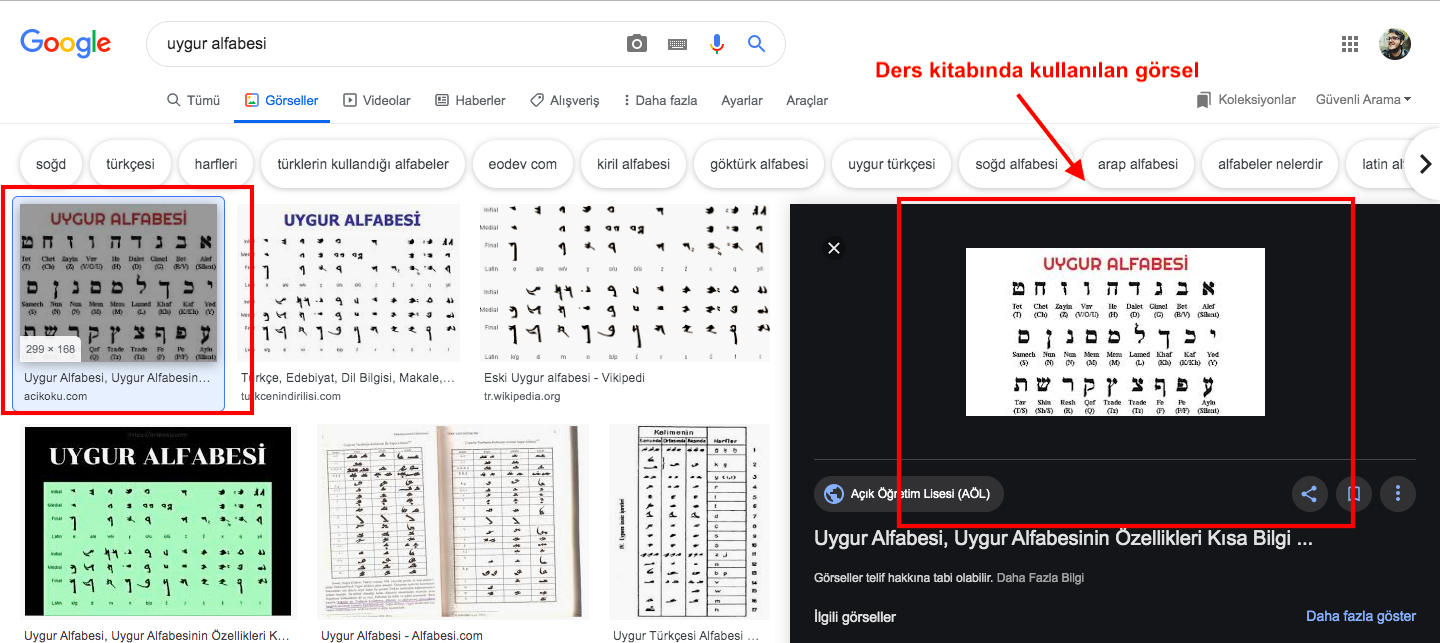Switch to the Haberler tab

point(470,100)
